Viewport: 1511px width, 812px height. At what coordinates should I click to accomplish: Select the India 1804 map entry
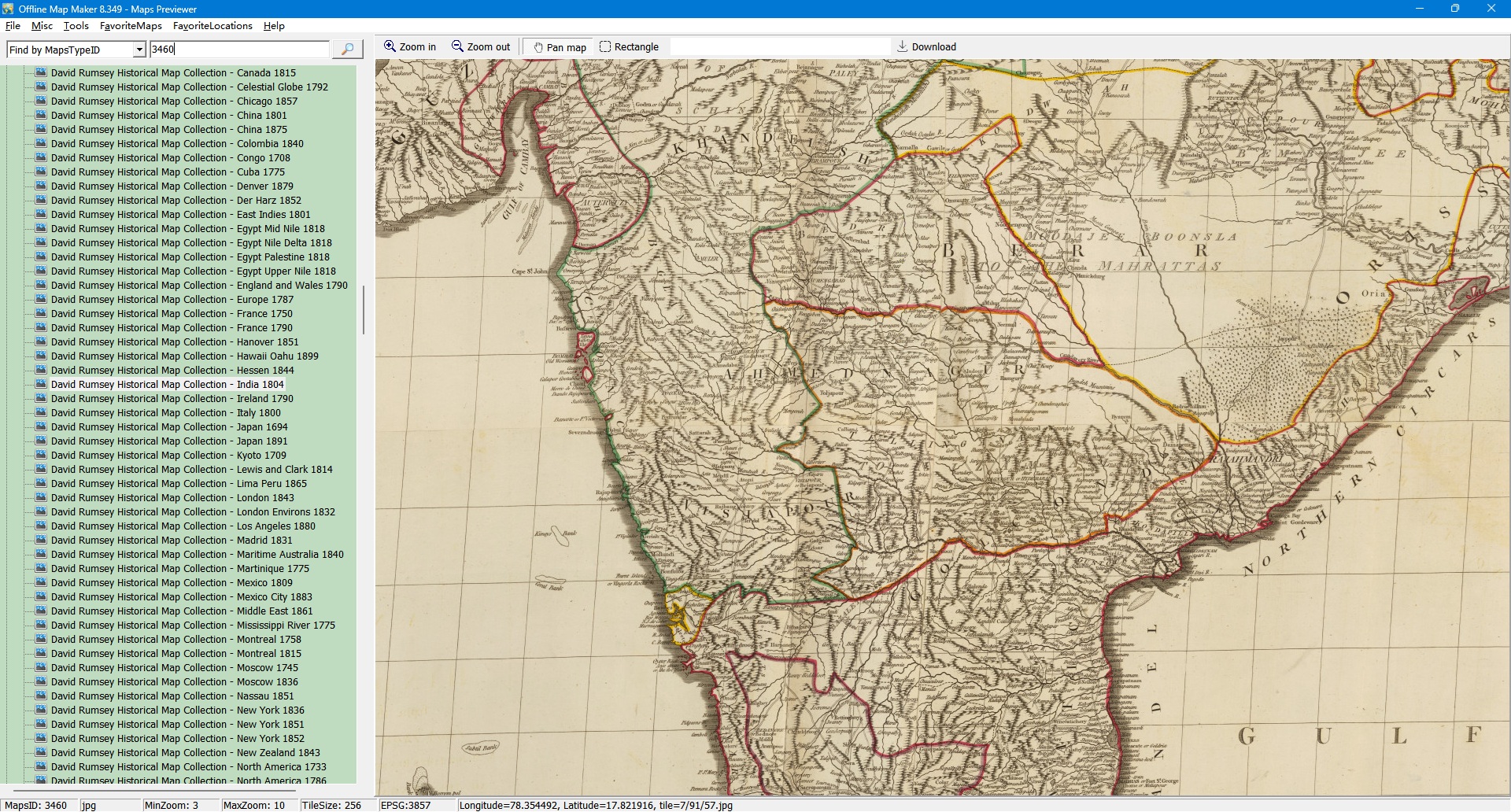pyautogui.click(x=167, y=385)
